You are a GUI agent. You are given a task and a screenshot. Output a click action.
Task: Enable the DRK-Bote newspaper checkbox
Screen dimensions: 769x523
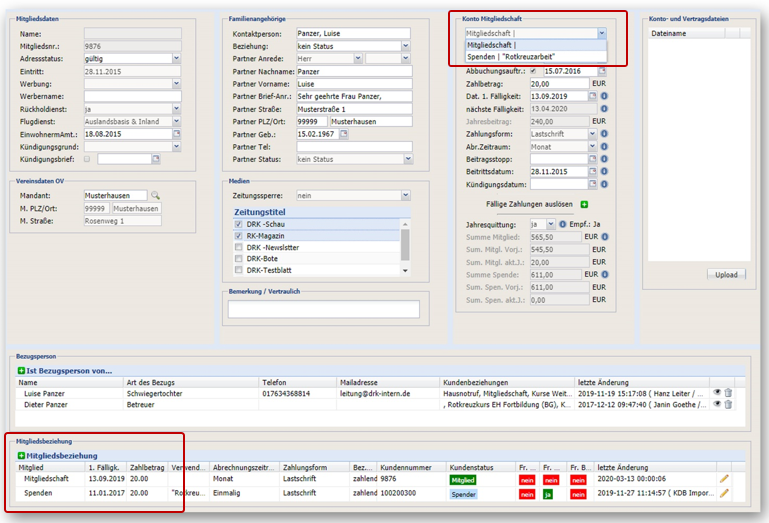tap(238, 259)
